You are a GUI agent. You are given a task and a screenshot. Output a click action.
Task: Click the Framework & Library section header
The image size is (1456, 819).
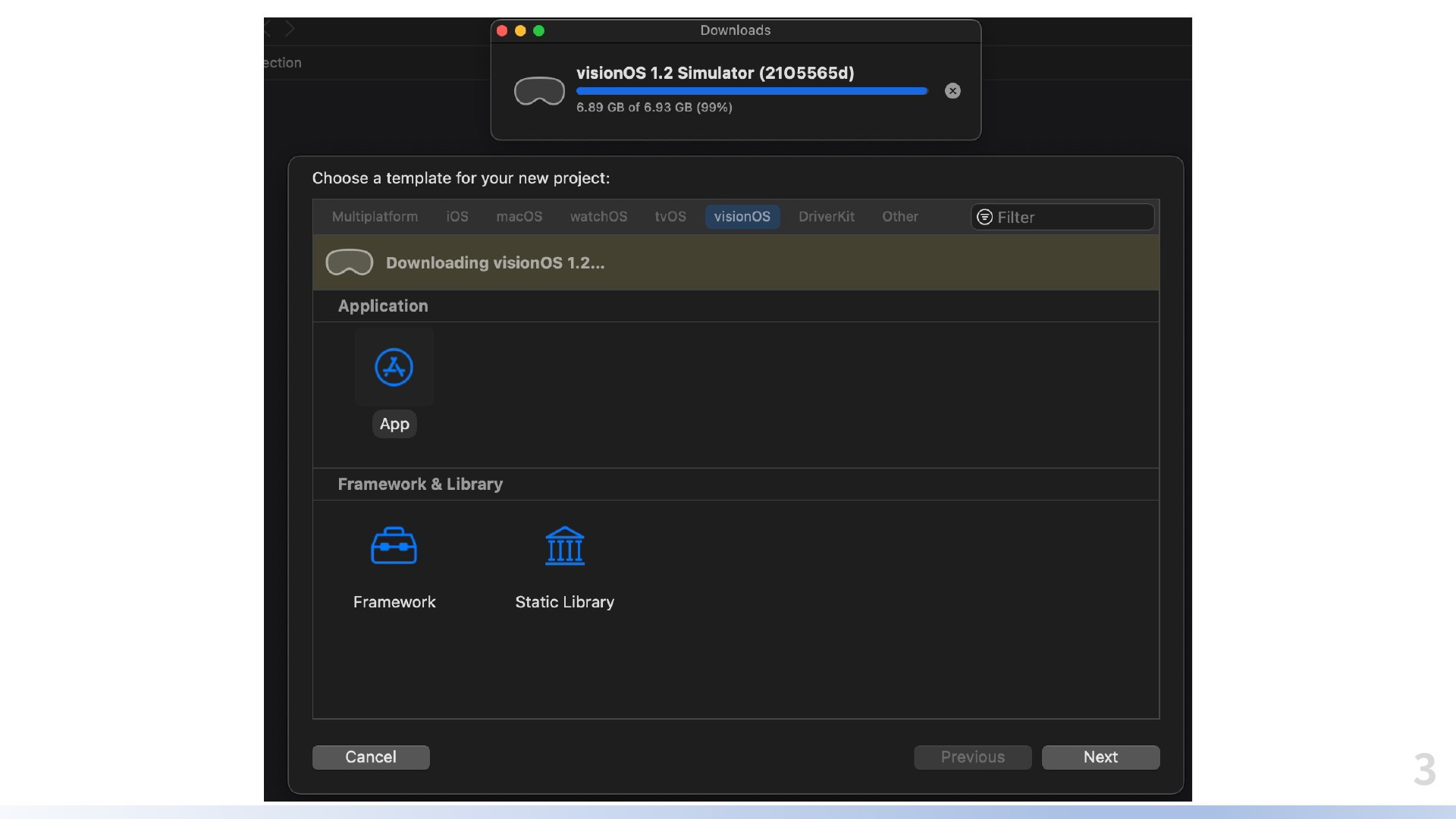tap(420, 484)
